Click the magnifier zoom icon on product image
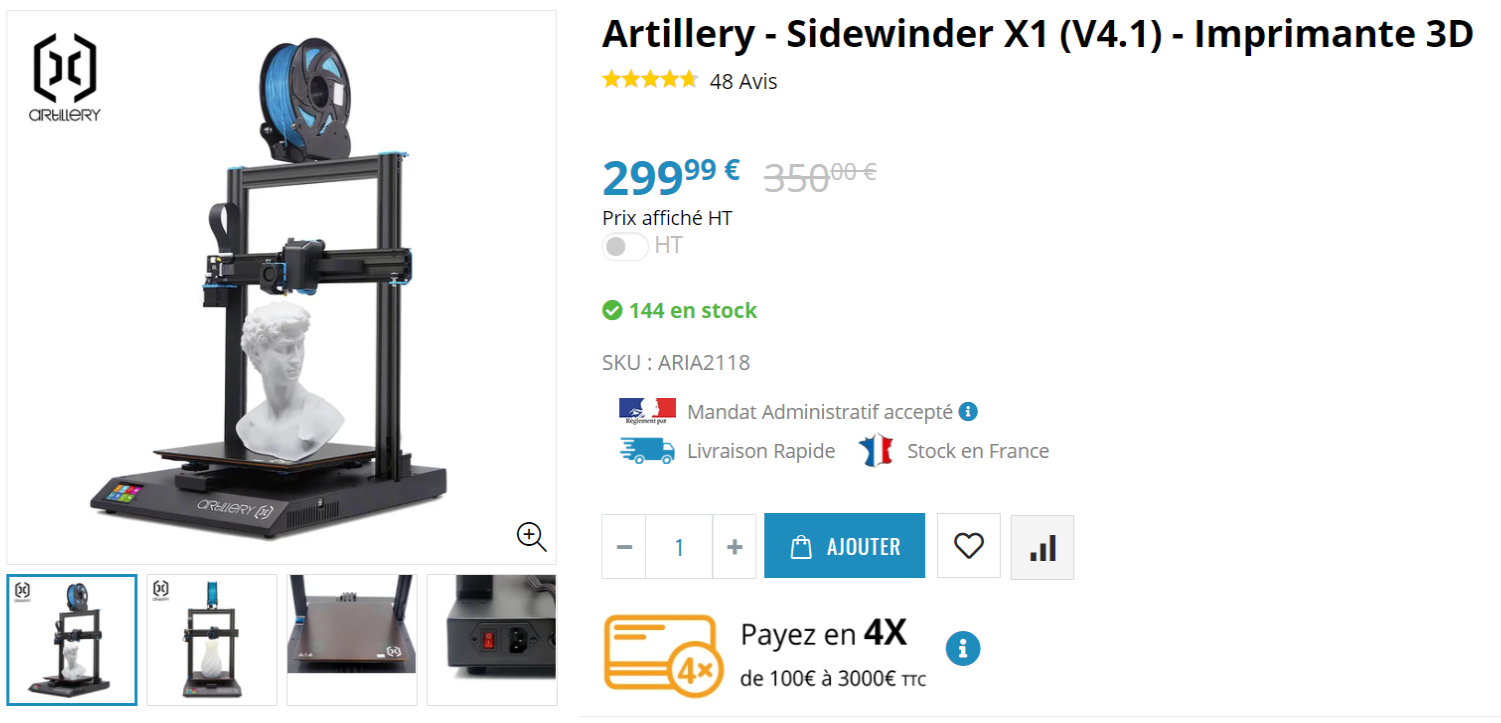This screenshot has height=723, width=1501. point(531,536)
